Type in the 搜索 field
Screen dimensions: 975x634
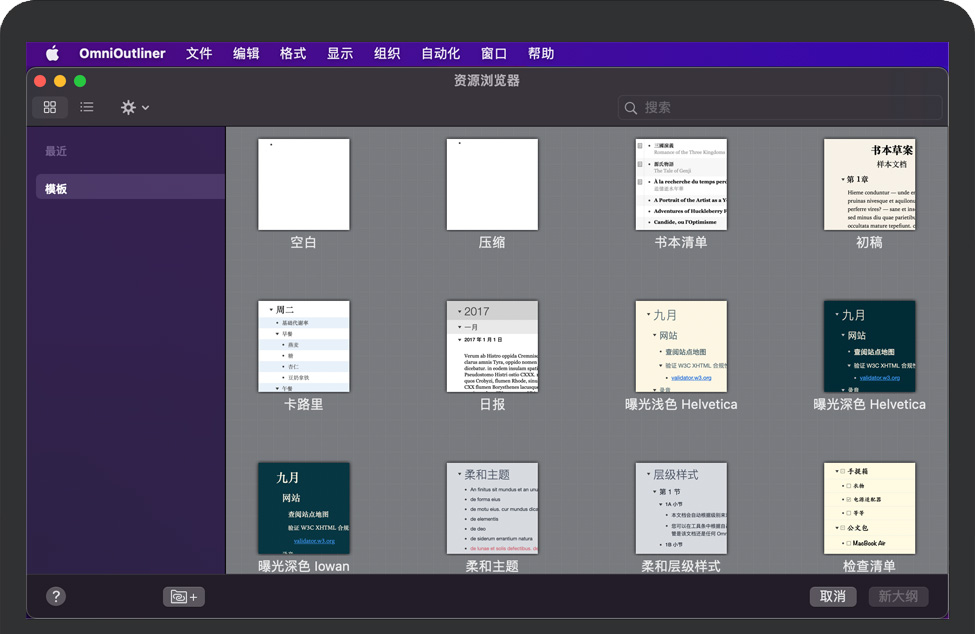pos(790,108)
